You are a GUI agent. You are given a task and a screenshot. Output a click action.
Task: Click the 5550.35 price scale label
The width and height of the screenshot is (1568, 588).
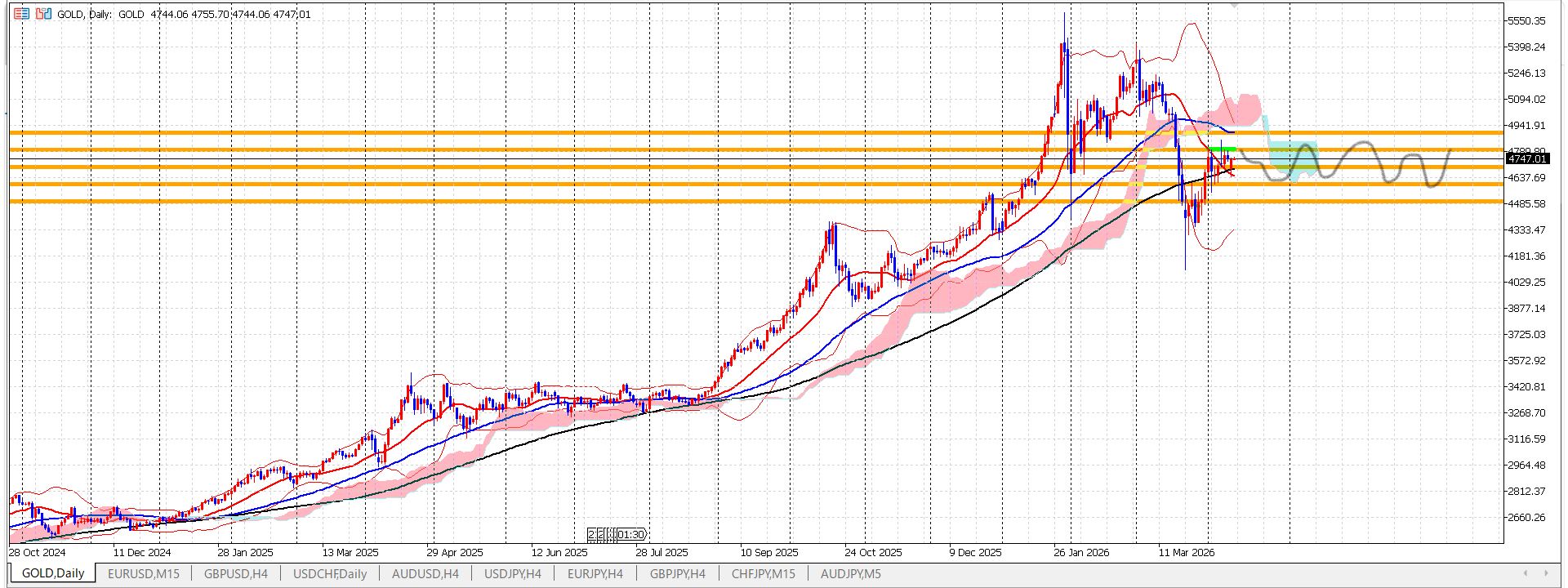tap(1526, 21)
